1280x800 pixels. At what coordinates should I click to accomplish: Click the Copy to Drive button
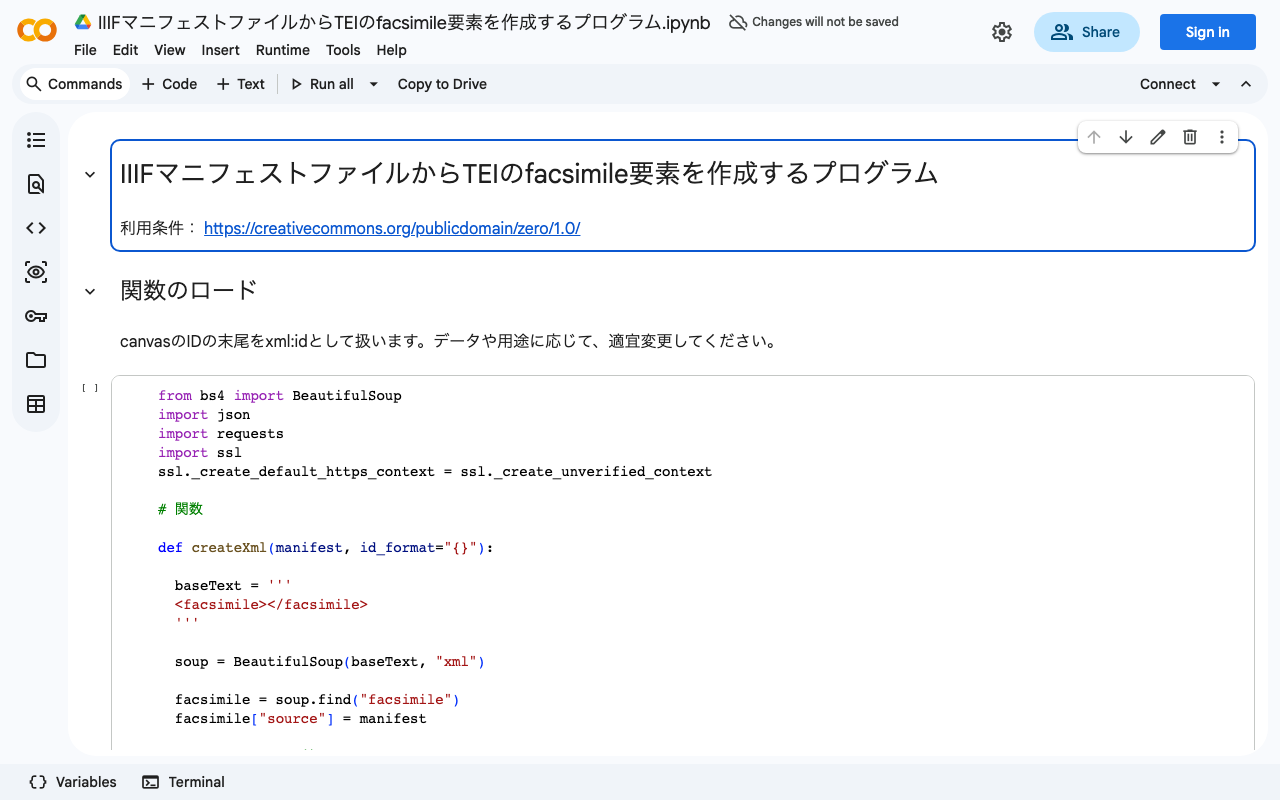pyautogui.click(x=442, y=84)
